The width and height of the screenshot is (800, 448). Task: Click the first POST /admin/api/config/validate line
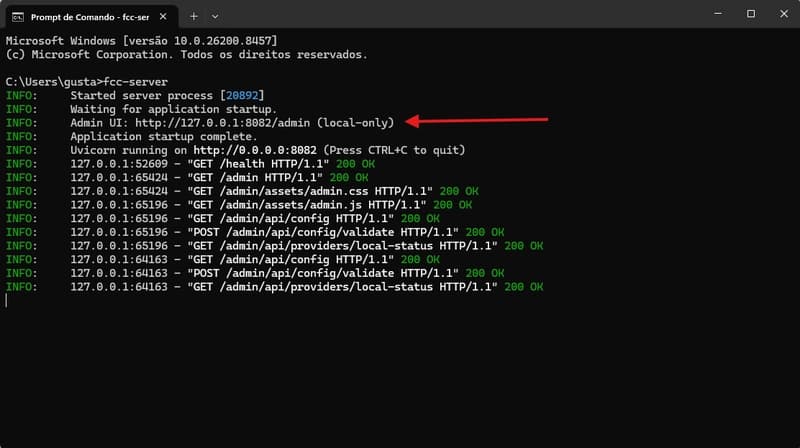point(255,233)
